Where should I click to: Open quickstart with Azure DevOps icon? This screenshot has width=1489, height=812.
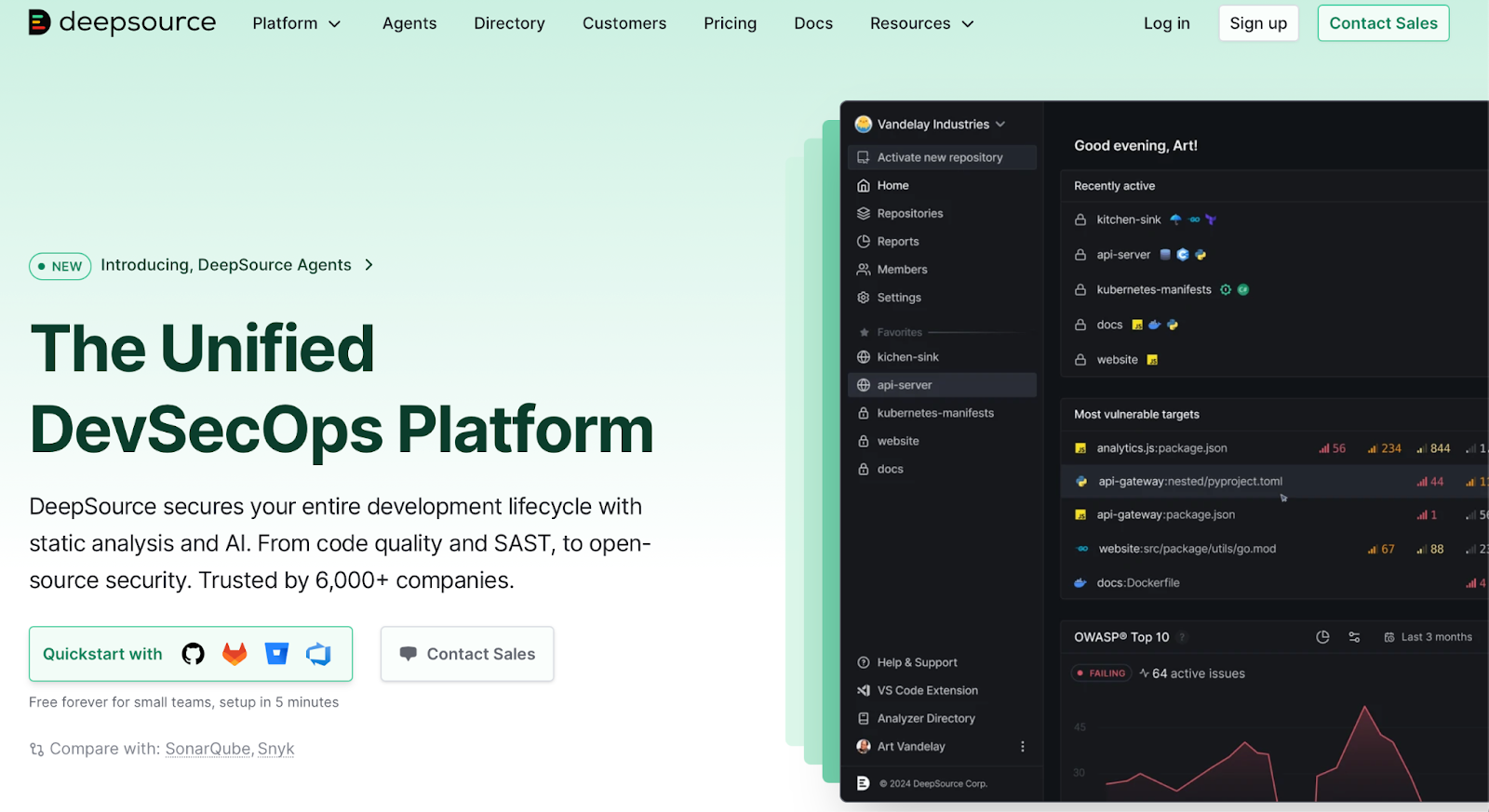(x=318, y=654)
